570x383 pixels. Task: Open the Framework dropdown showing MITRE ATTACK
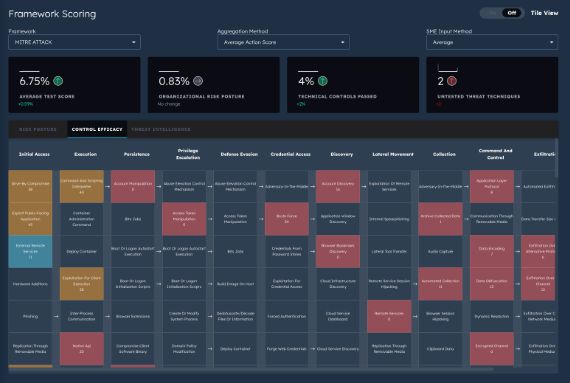(75, 42)
